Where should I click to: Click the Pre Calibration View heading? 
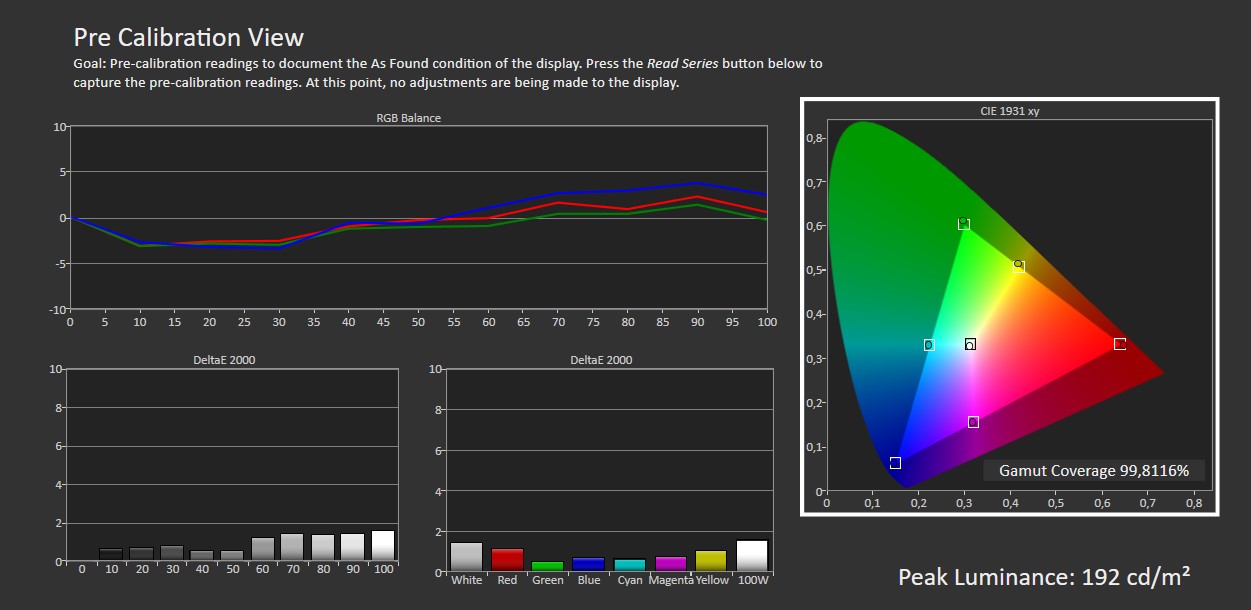pos(188,38)
